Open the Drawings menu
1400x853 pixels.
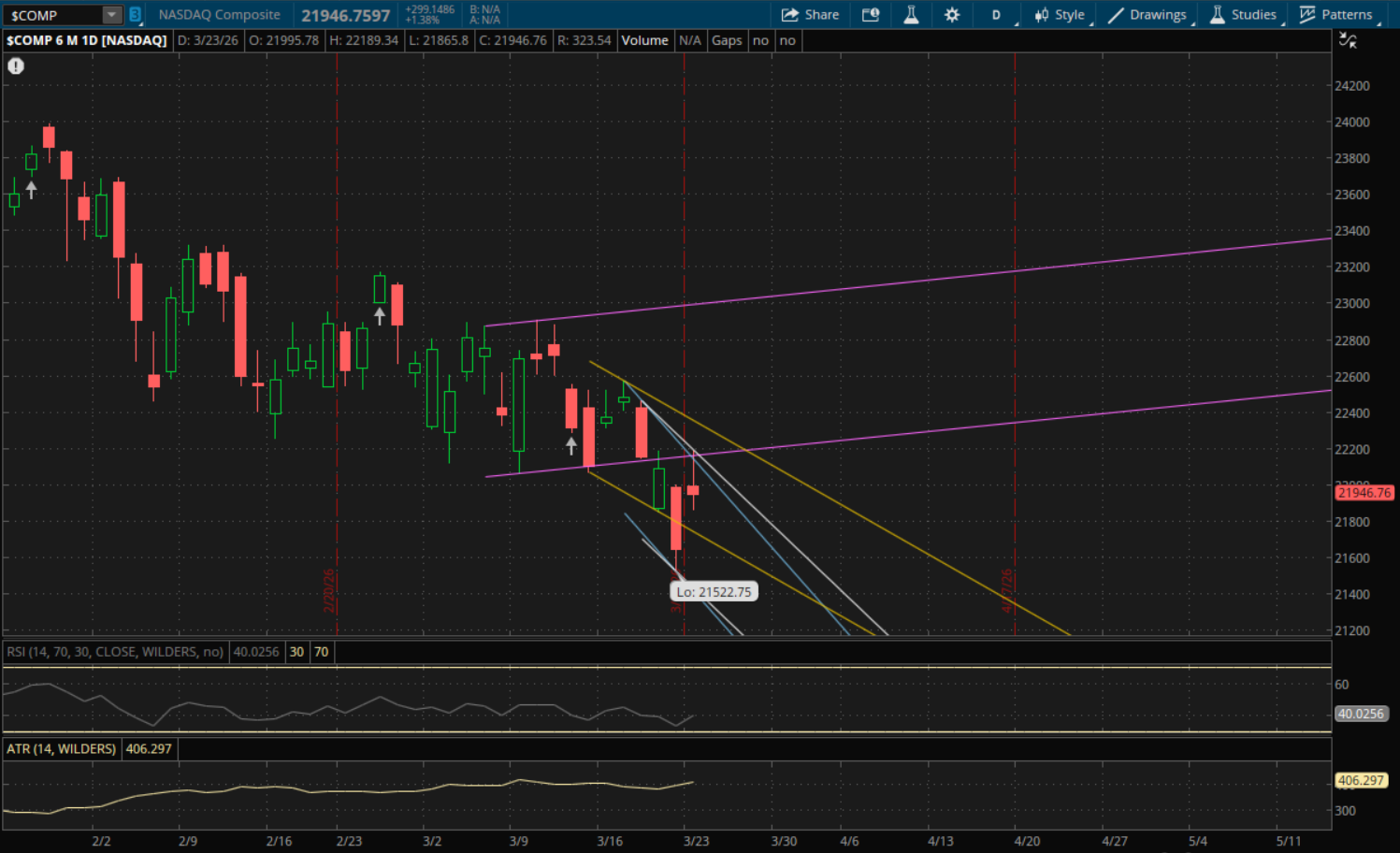click(x=1147, y=15)
